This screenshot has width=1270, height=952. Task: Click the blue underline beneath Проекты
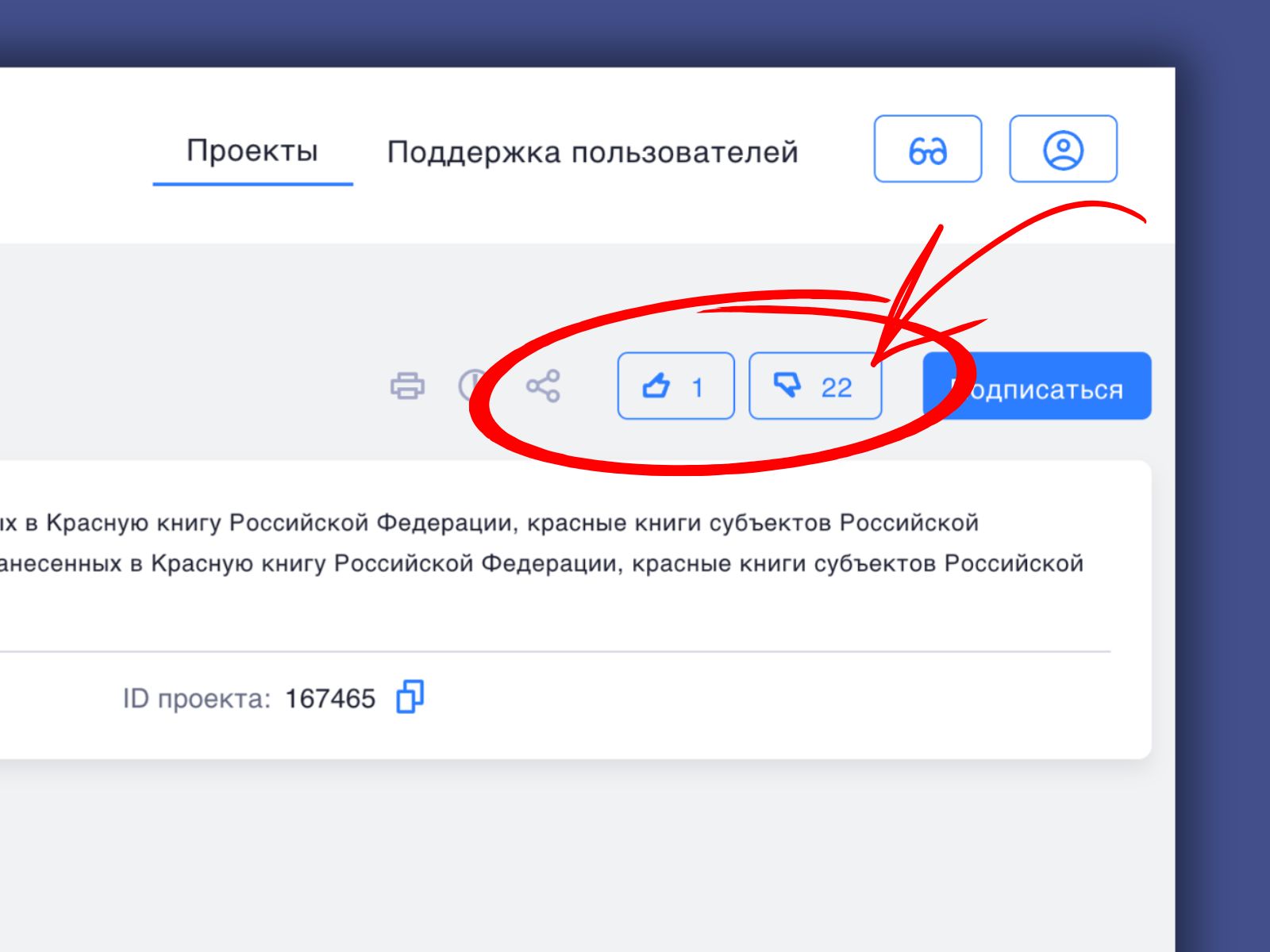252,184
